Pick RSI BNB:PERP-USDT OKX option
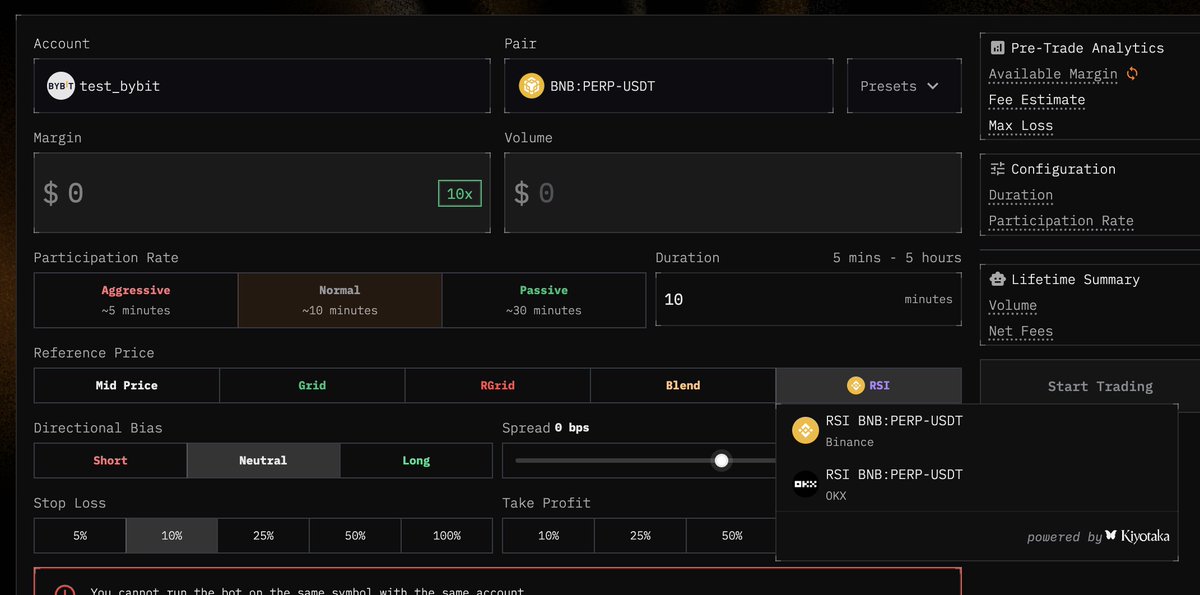Image resolution: width=1200 pixels, height=595 pixels. point(977,485)
